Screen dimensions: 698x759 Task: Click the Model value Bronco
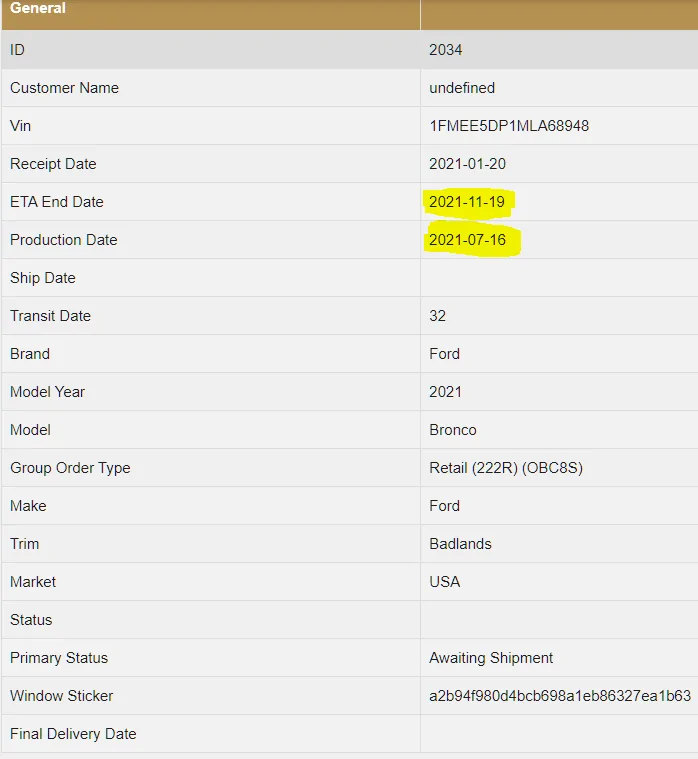[x=453, y=430]
